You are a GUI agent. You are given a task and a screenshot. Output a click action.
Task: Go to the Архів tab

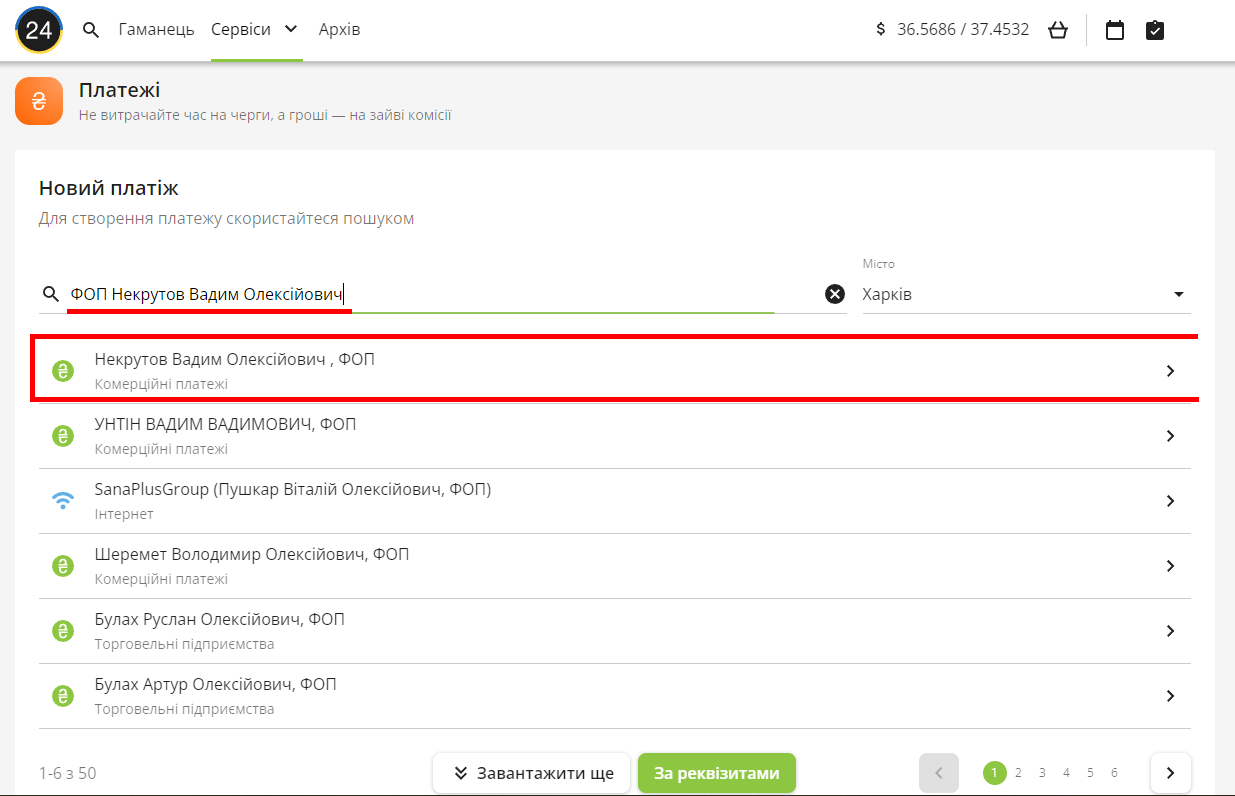click(x=339, y=30)
